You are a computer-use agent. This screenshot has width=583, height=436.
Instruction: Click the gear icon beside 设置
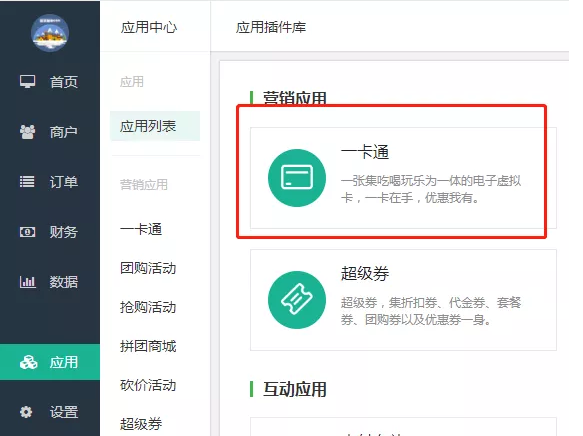[x=26, y=412]
